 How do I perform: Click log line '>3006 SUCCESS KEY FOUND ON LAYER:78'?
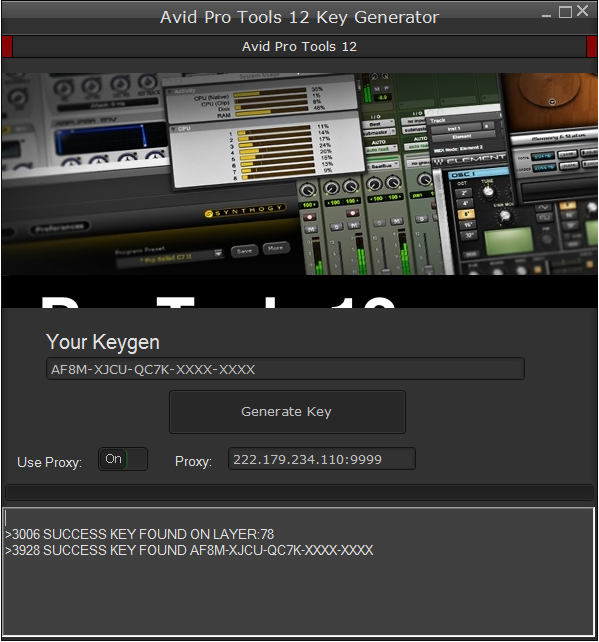140,534
